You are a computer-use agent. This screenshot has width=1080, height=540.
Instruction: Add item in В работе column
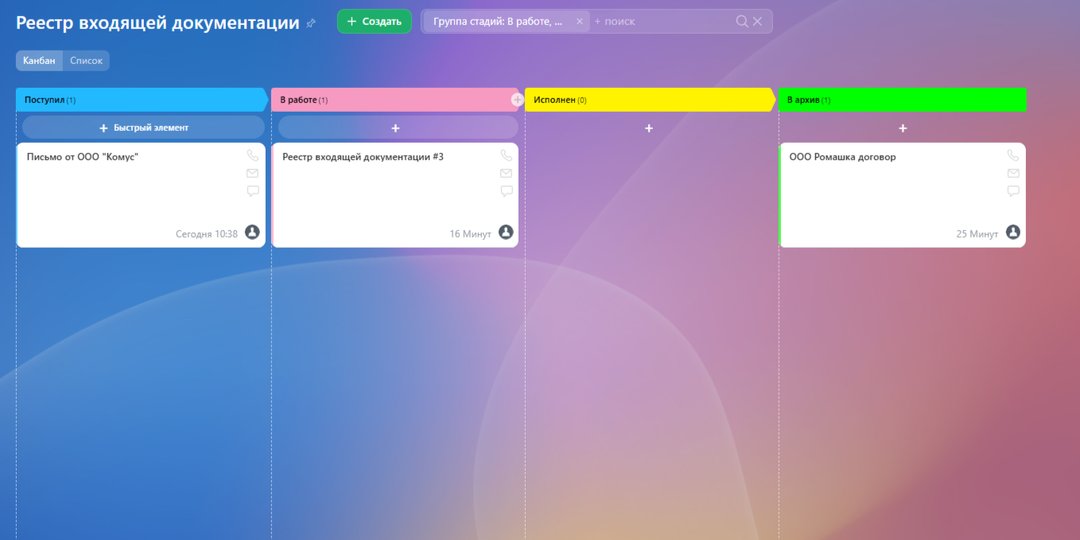point(398,127)
